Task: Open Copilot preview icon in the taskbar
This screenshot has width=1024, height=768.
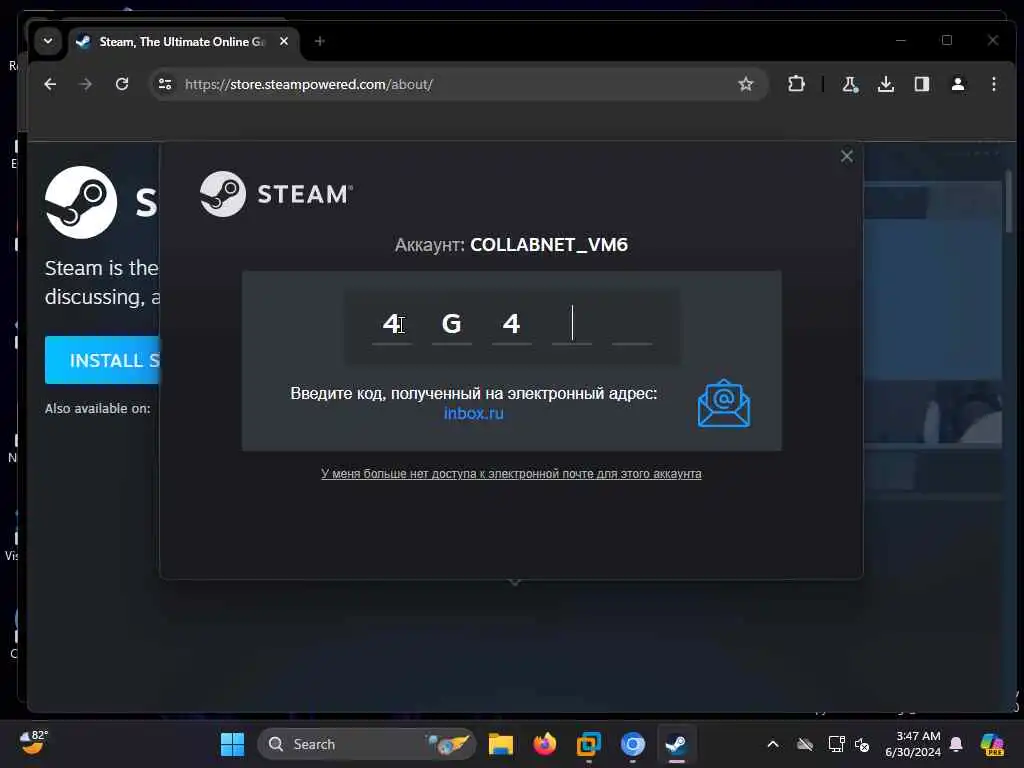Action: (x=992, y=744)
